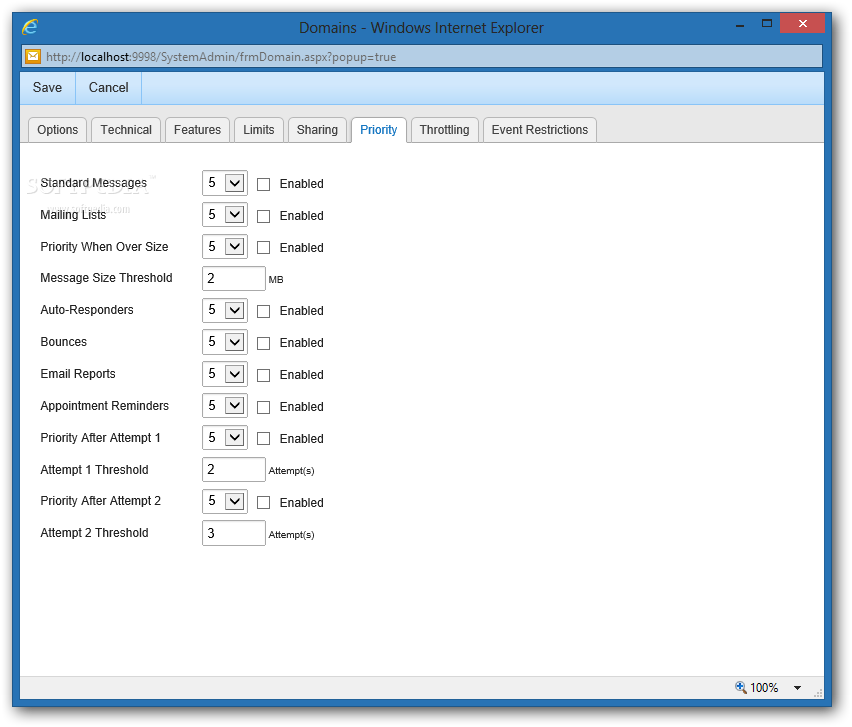The width and height of the screenshot is (852, 727).
Task: Expand Appointment Reminders priority dropdown
Action: point(224,406)
